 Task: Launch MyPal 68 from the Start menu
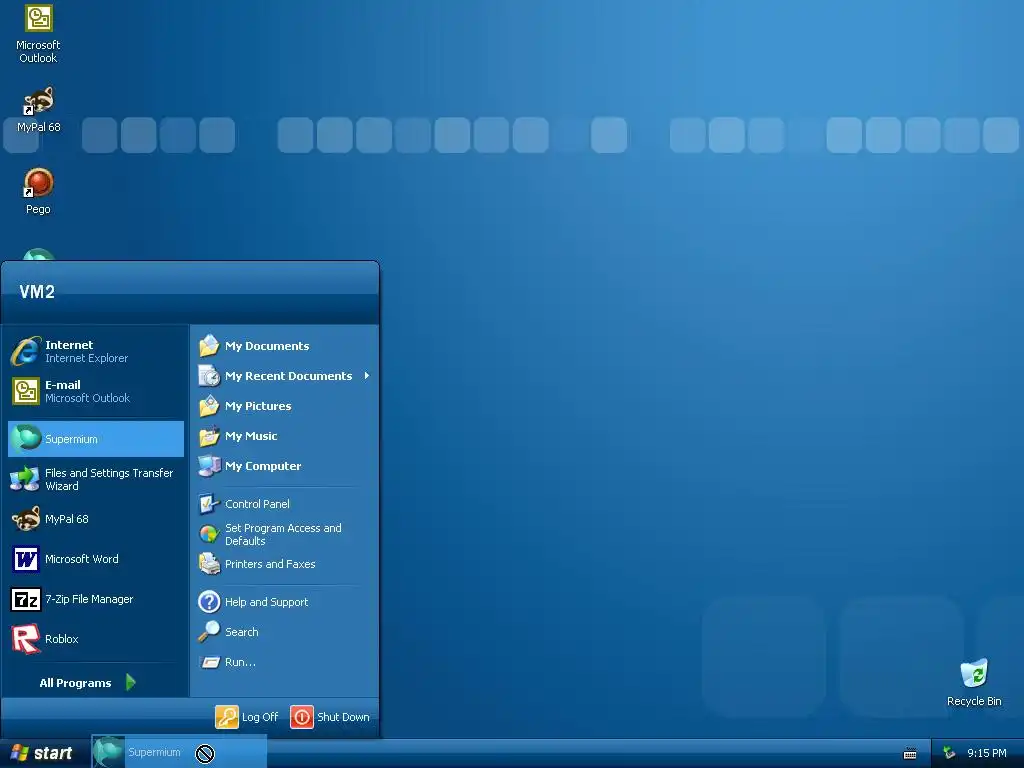point(95,519)
